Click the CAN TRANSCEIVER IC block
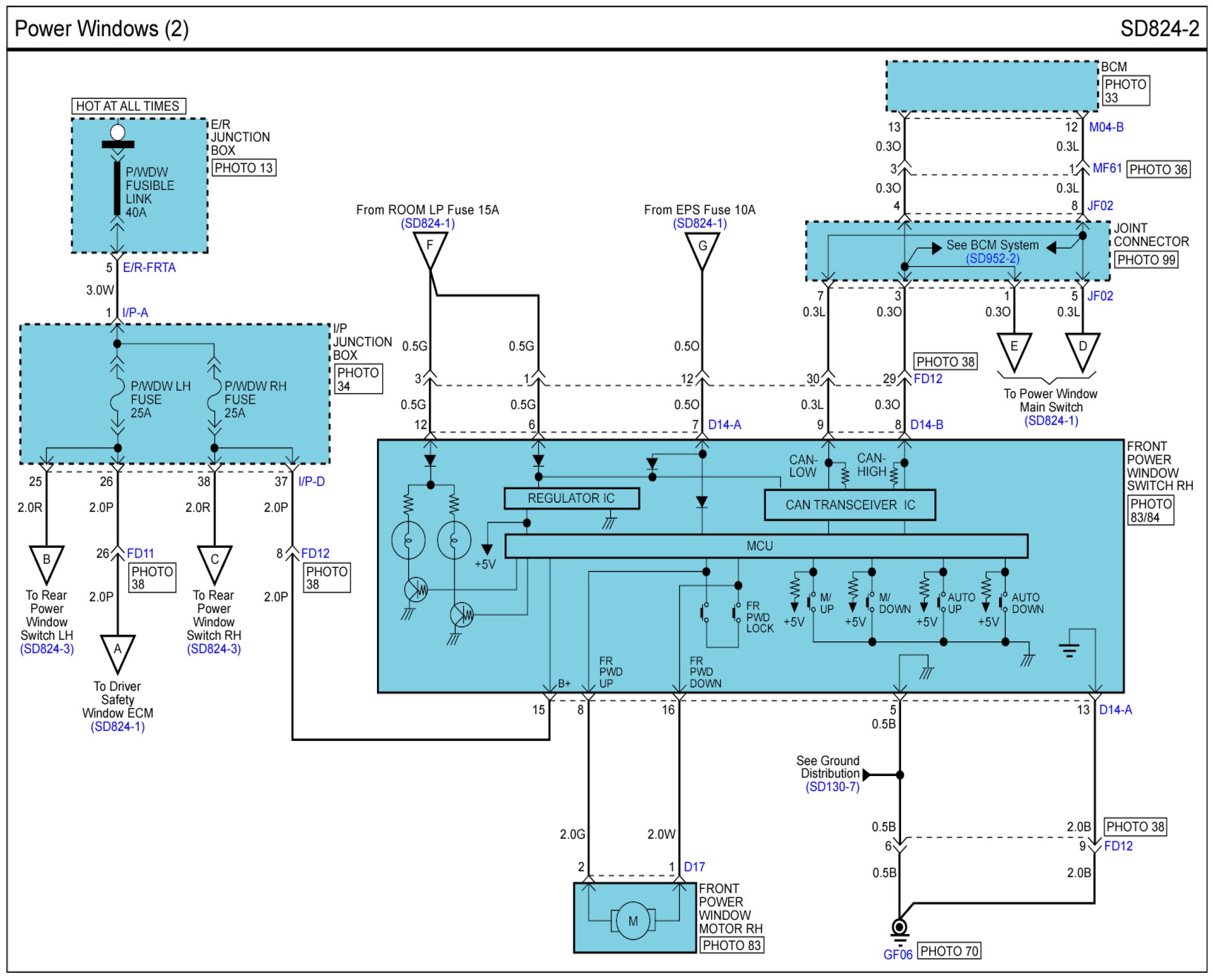Image resolution: width=1215 pixels, height=980 pixels. pyautogui.click(x=850, y=505)
